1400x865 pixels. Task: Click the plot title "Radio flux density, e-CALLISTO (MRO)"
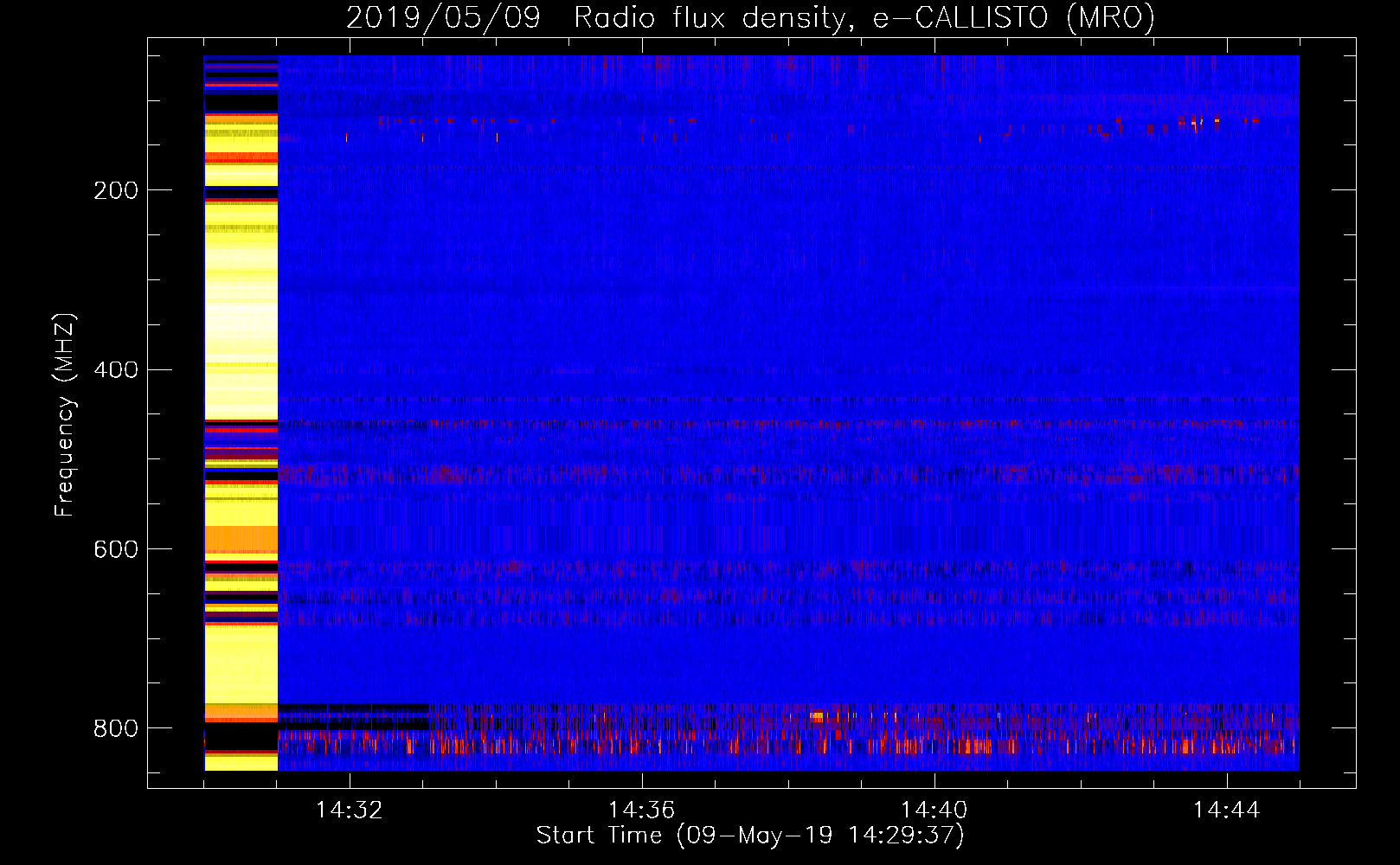tap(864, 17)
